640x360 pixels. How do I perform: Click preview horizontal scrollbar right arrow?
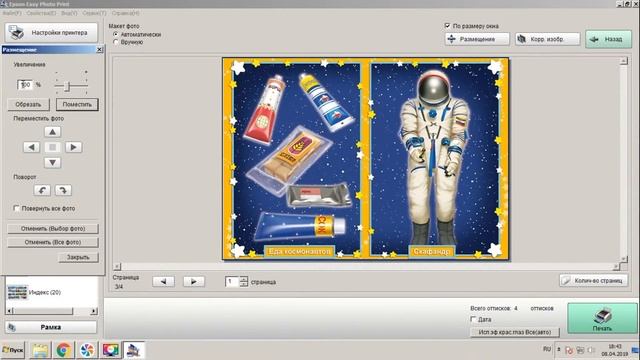[x=616, y=267]
